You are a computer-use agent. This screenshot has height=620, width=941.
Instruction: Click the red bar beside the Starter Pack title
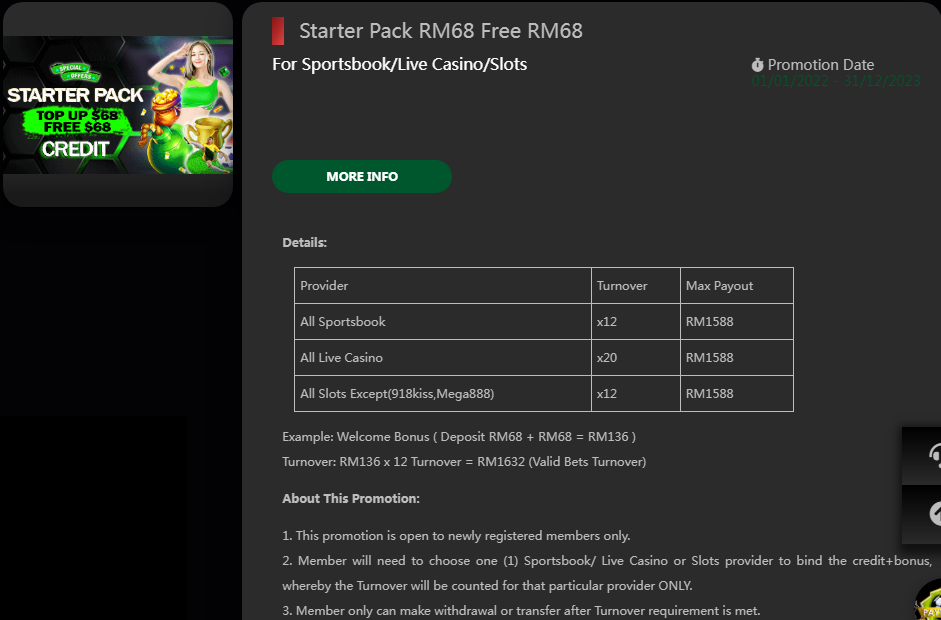point(278,31)
